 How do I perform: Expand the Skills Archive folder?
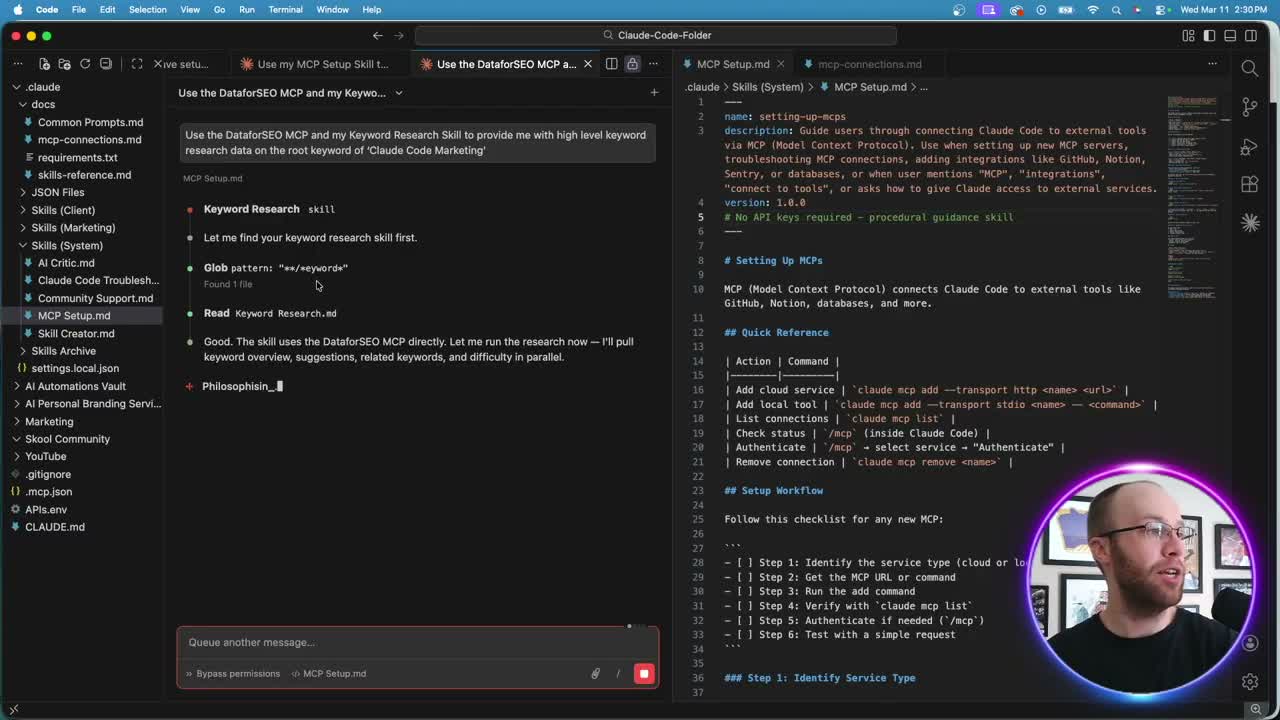(x=63, y=351)
